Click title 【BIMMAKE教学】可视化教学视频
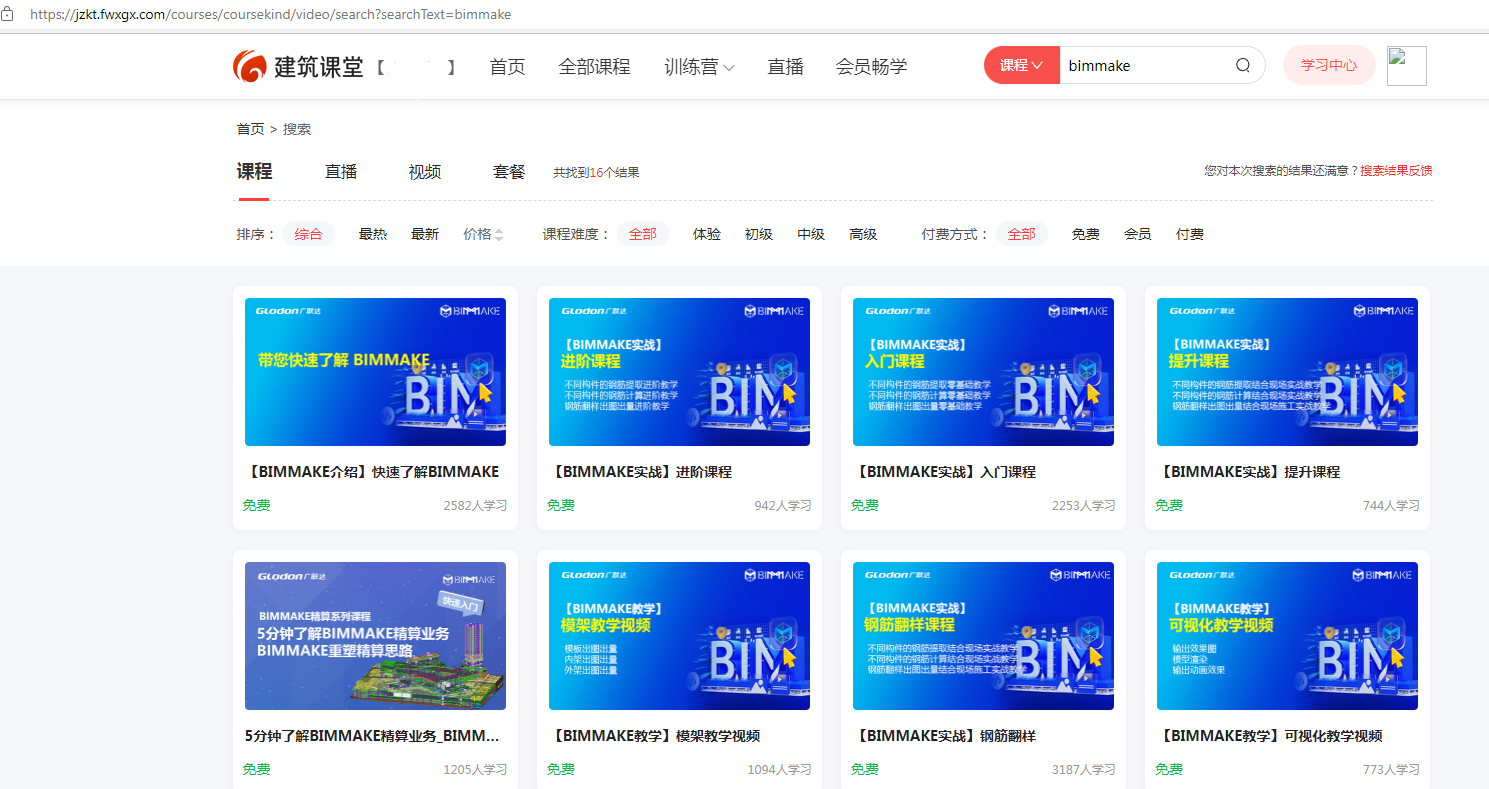The width and height of the screenshot is (1489, 789). click(1270, 736)
